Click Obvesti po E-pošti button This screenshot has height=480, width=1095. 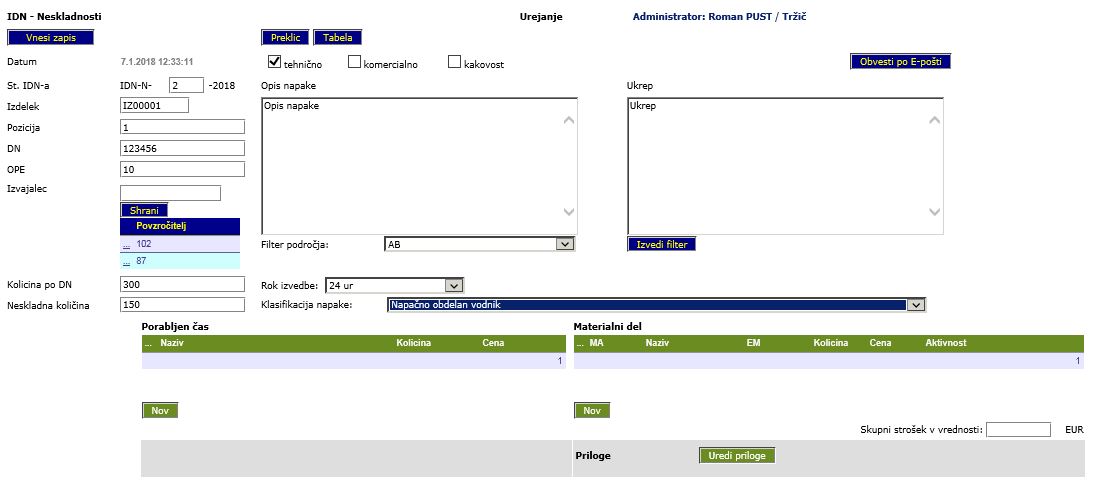tap(900, 62)
